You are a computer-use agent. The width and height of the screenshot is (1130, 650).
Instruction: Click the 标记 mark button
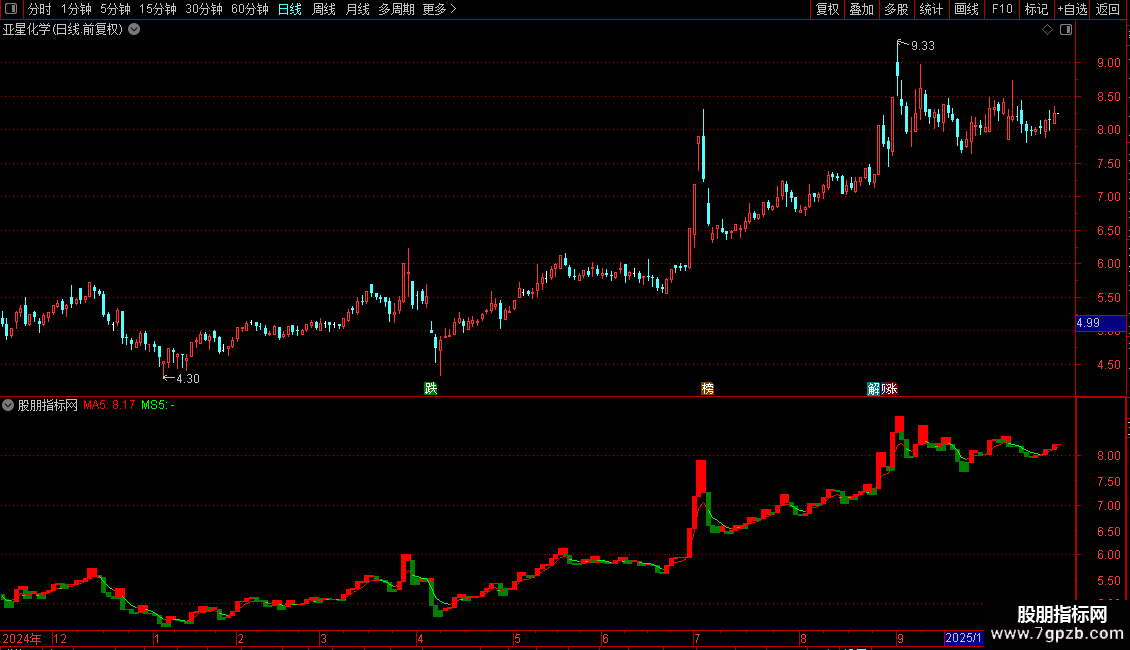(1036, 9)
